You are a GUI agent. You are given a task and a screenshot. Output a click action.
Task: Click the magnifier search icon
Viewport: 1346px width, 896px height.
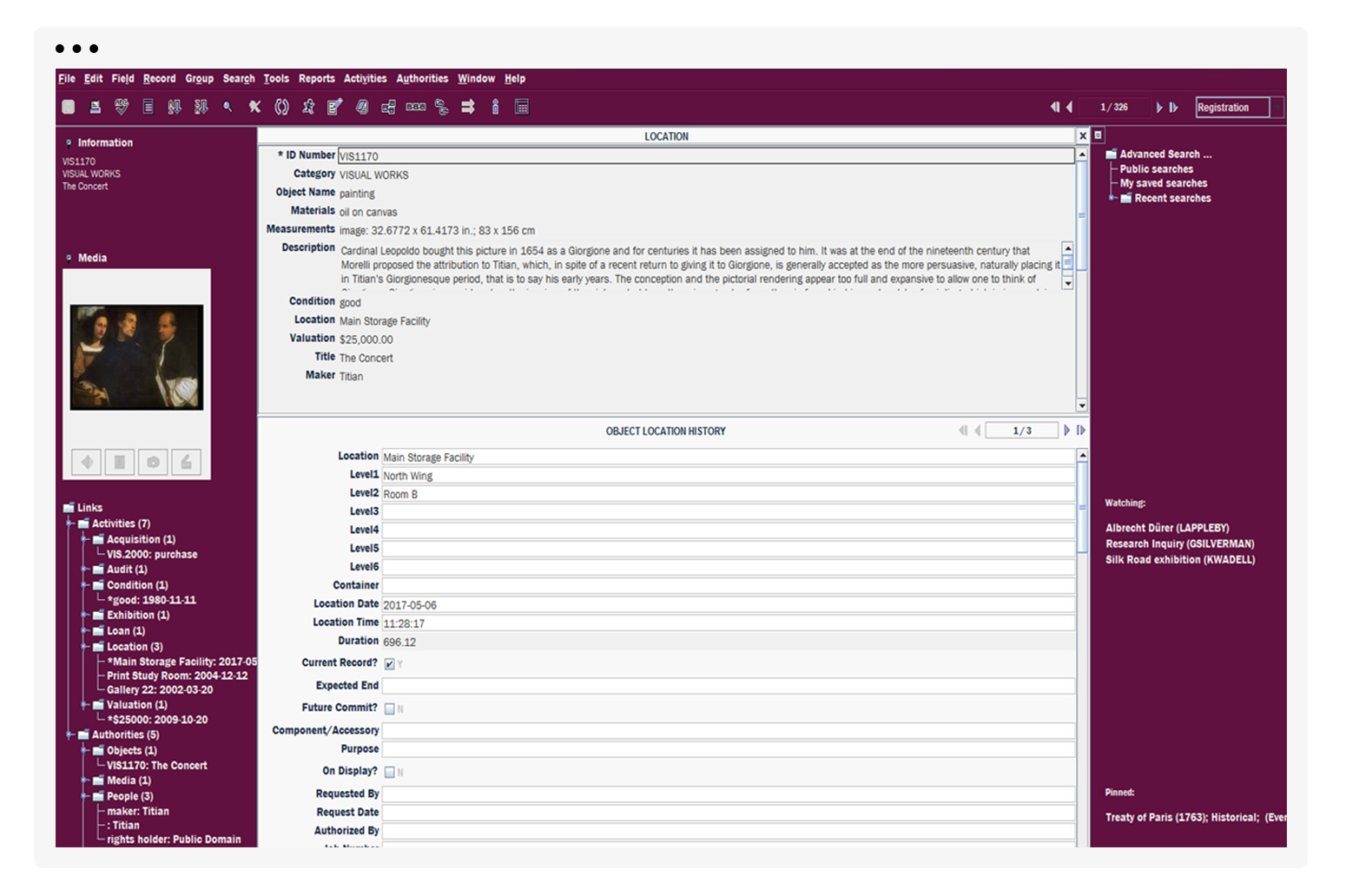pos(228,107)
